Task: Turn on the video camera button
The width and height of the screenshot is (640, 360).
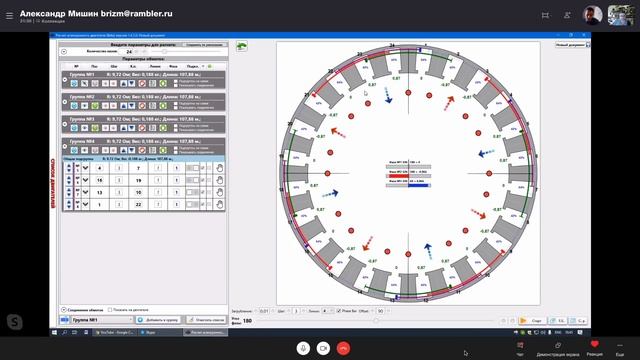Action: click(323, 348)
